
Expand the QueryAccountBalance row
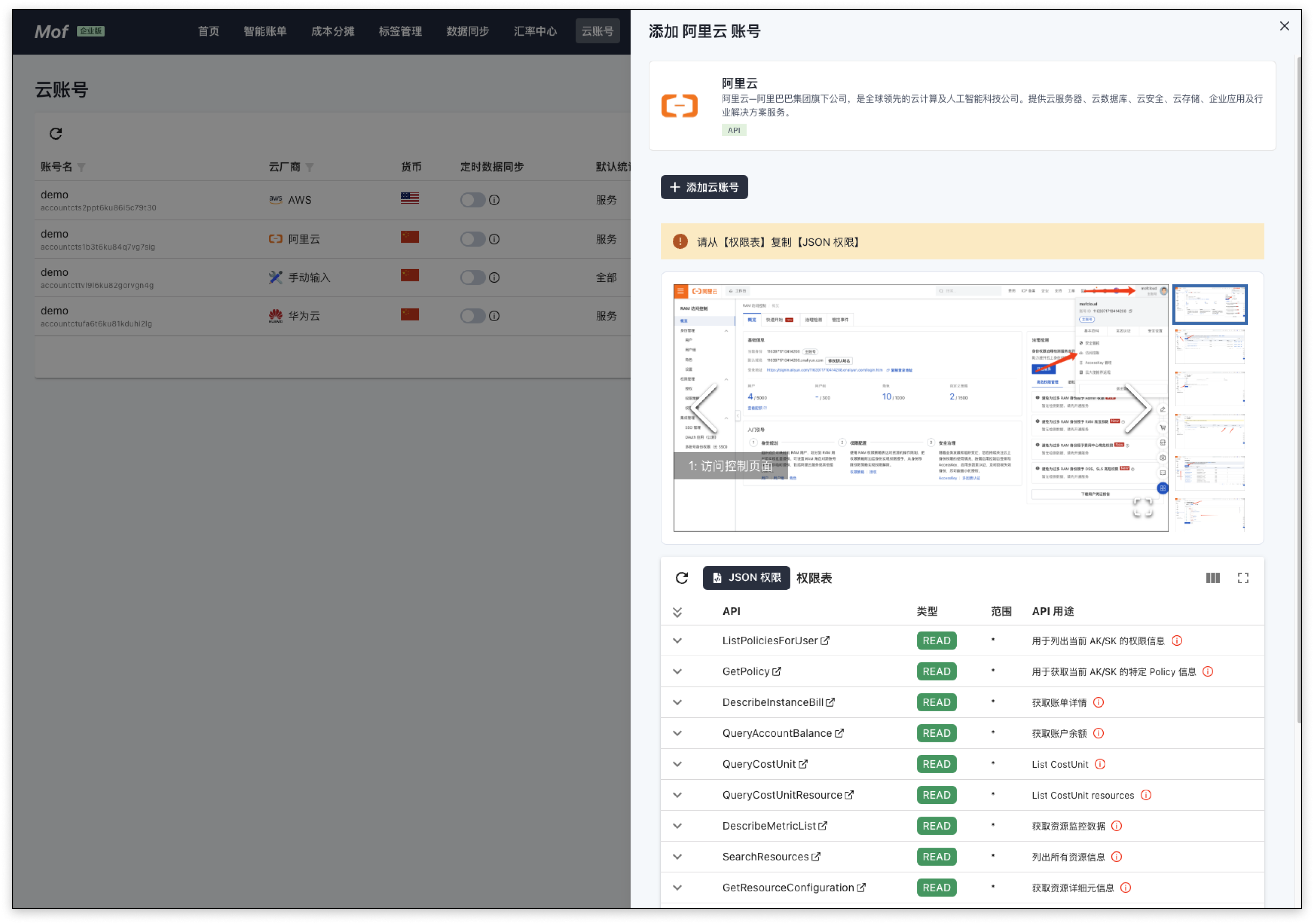[677, 733]
